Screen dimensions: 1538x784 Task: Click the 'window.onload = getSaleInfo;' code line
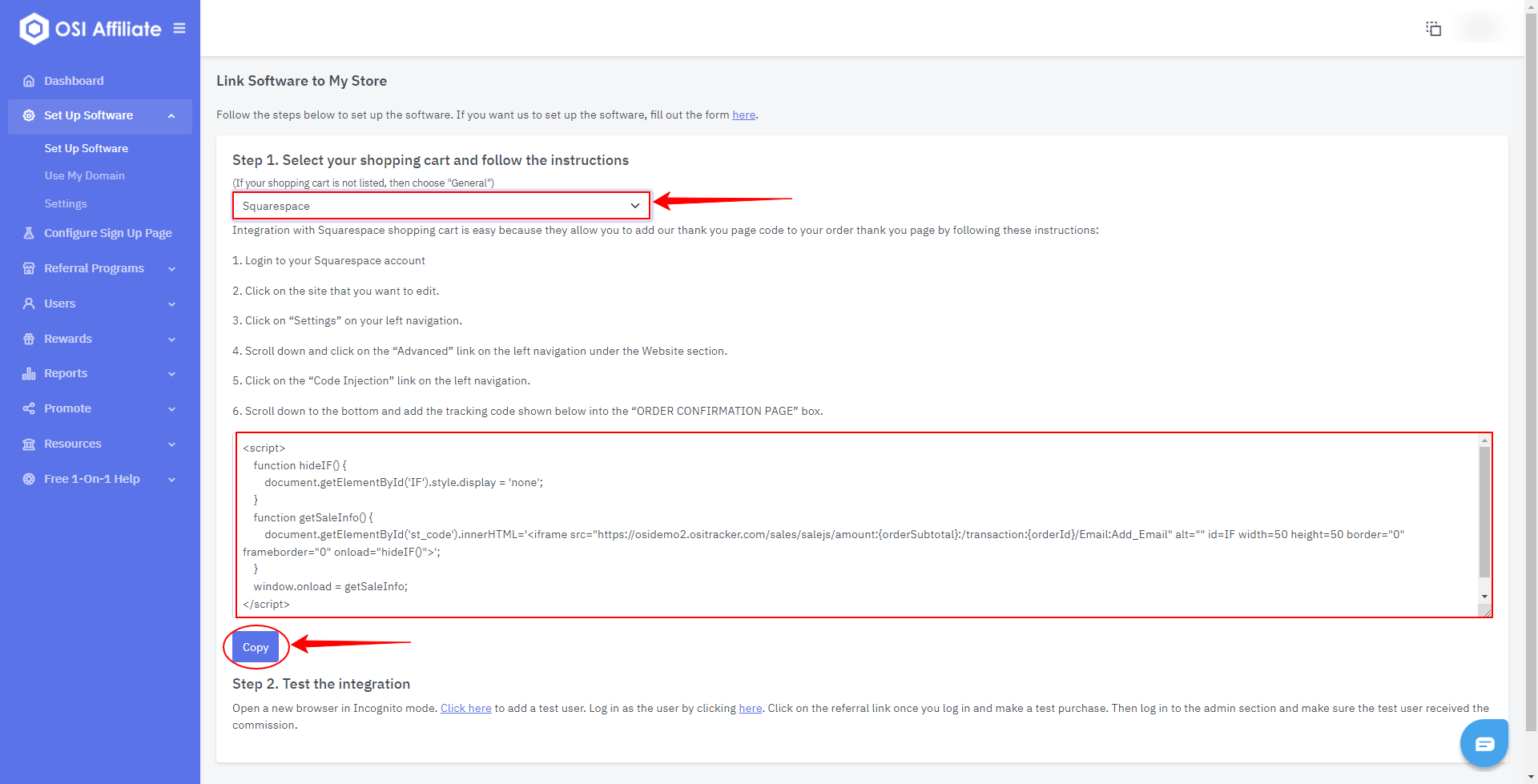tap(331, 586)
